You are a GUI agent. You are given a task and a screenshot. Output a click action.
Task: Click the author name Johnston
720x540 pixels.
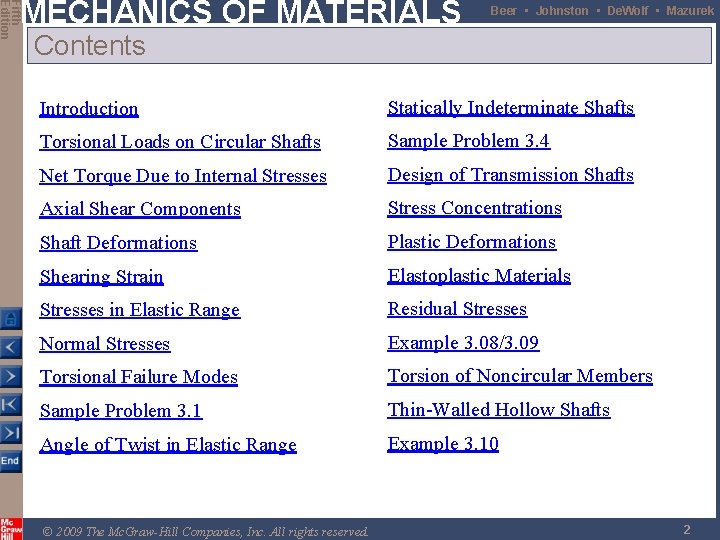tap(562, 11)
